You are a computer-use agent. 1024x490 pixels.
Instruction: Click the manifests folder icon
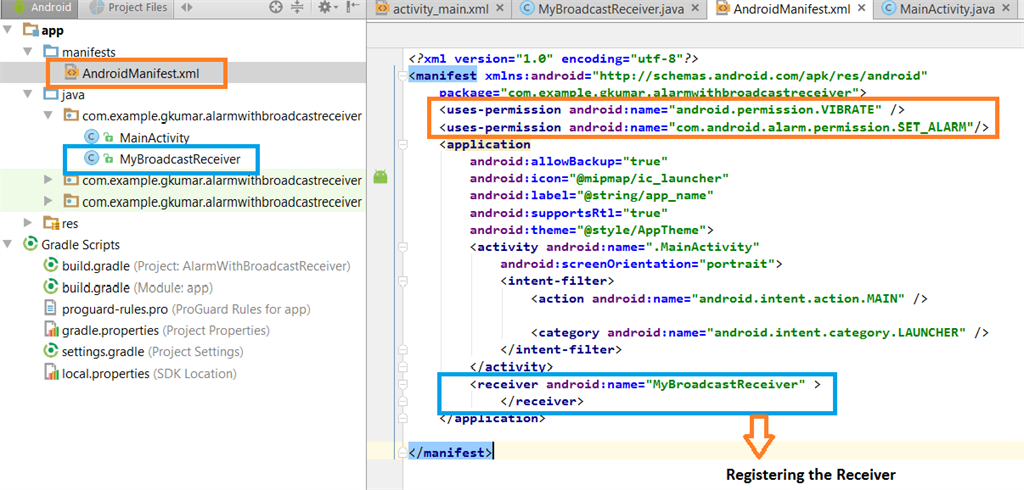tap(50, 51)
